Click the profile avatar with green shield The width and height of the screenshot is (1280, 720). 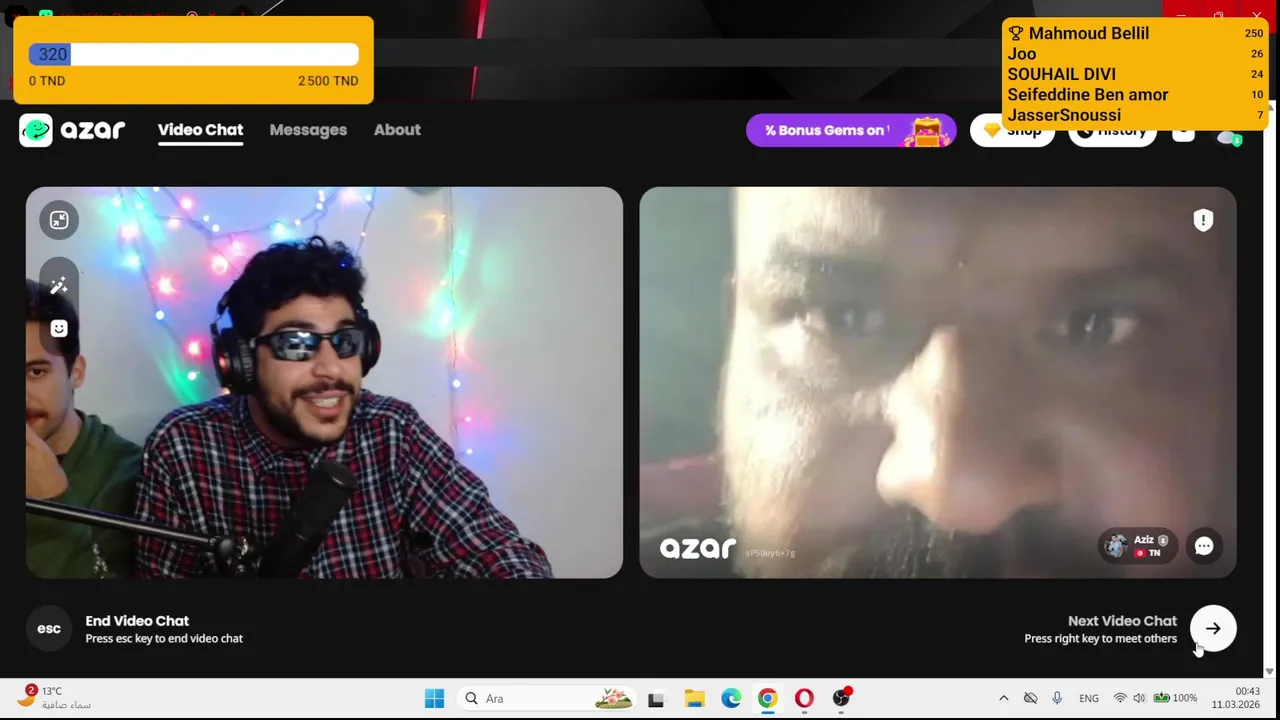pyautogui.click(x=1229, y=136)
